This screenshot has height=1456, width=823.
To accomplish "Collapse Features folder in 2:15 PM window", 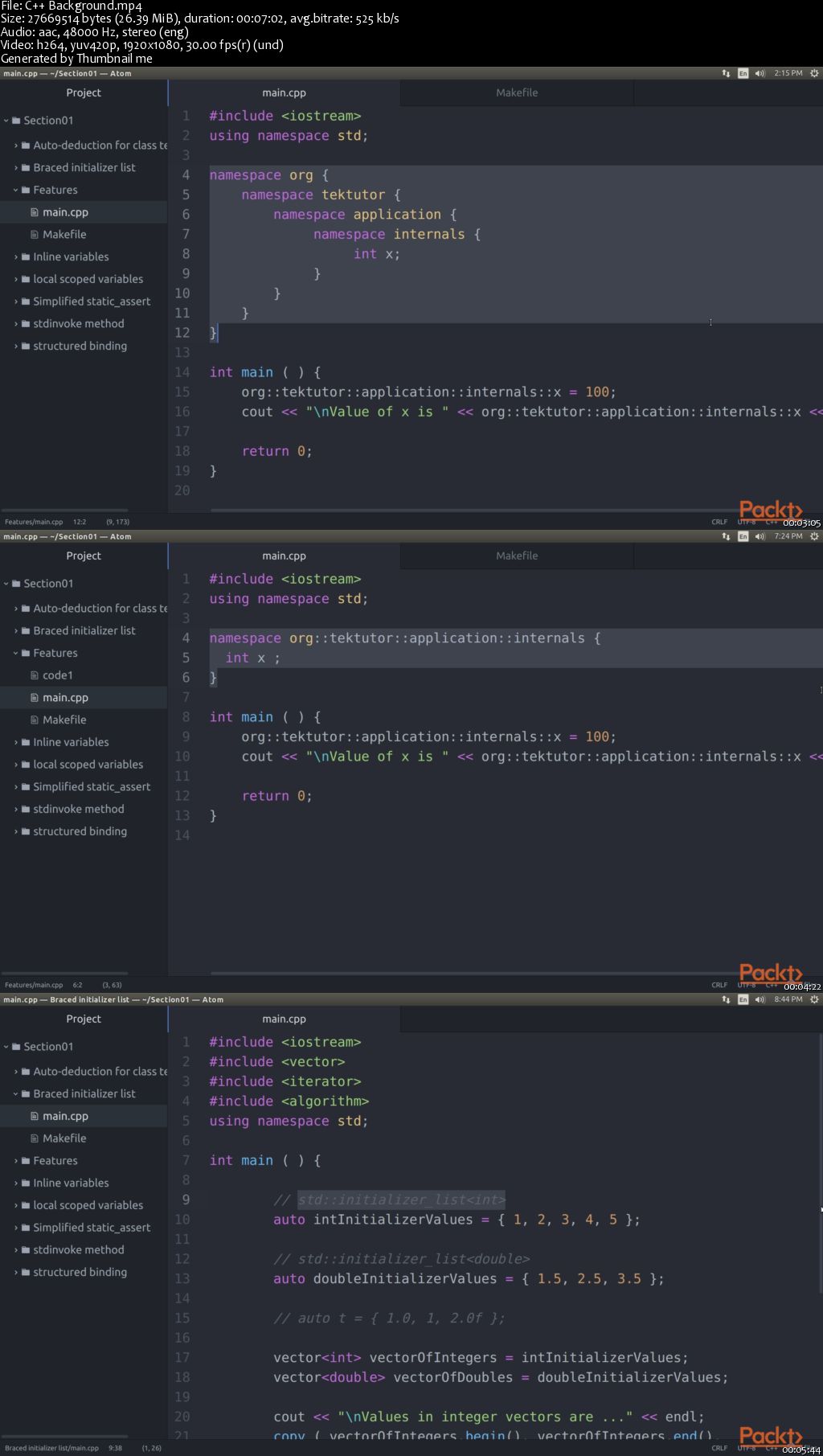I will coord(16,190).
